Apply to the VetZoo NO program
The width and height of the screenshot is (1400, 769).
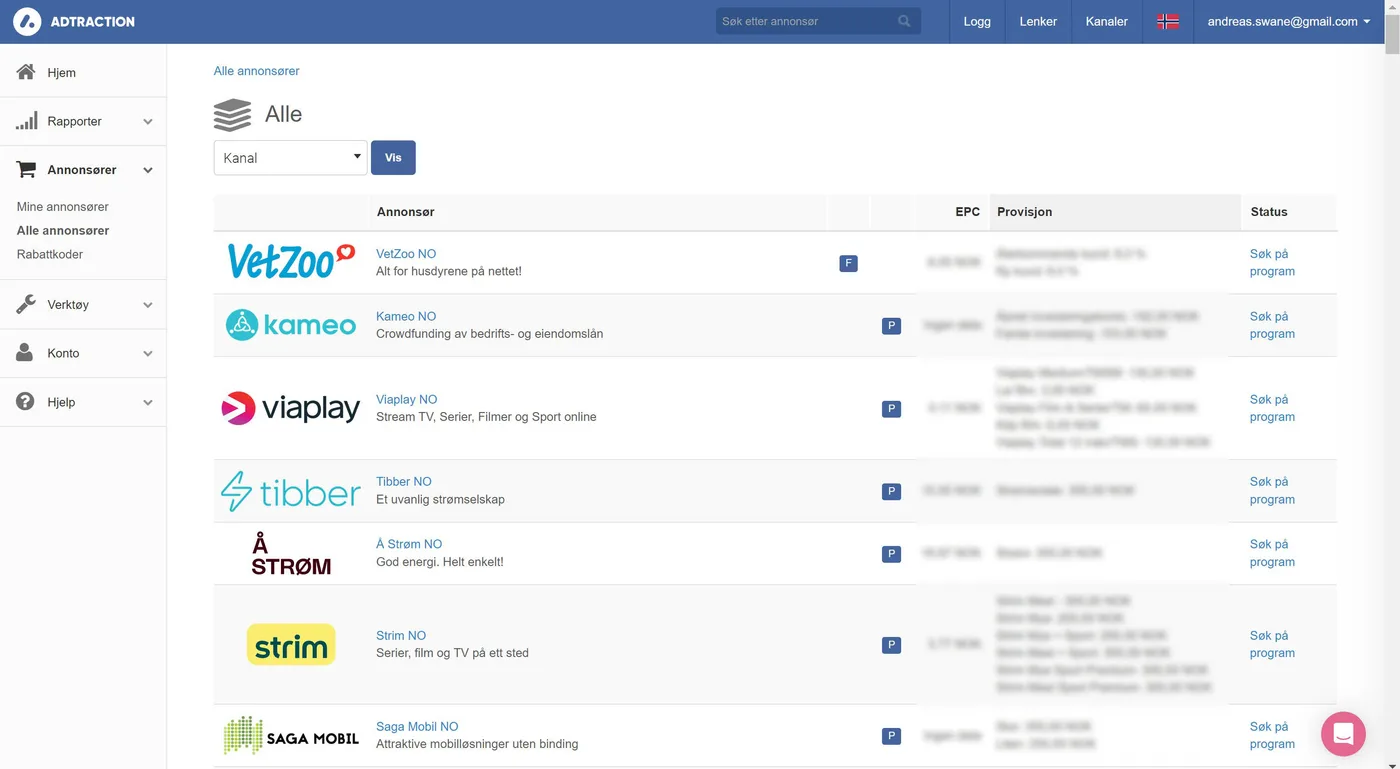[x=1272, y=263]
